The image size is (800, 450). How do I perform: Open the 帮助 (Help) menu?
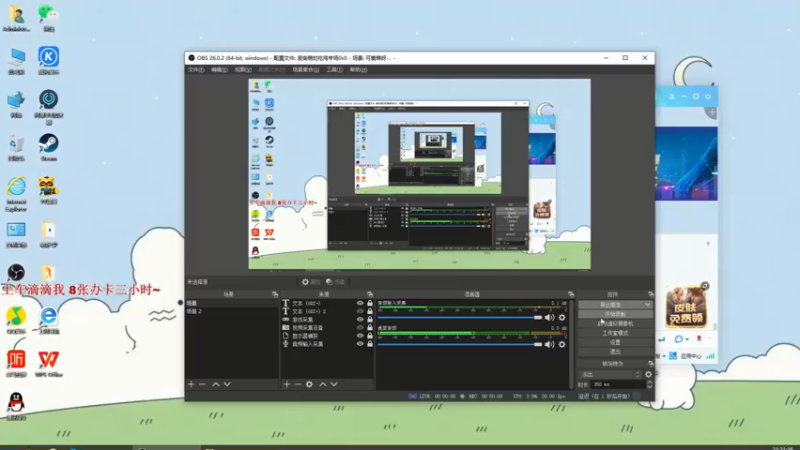coord(358,70)
